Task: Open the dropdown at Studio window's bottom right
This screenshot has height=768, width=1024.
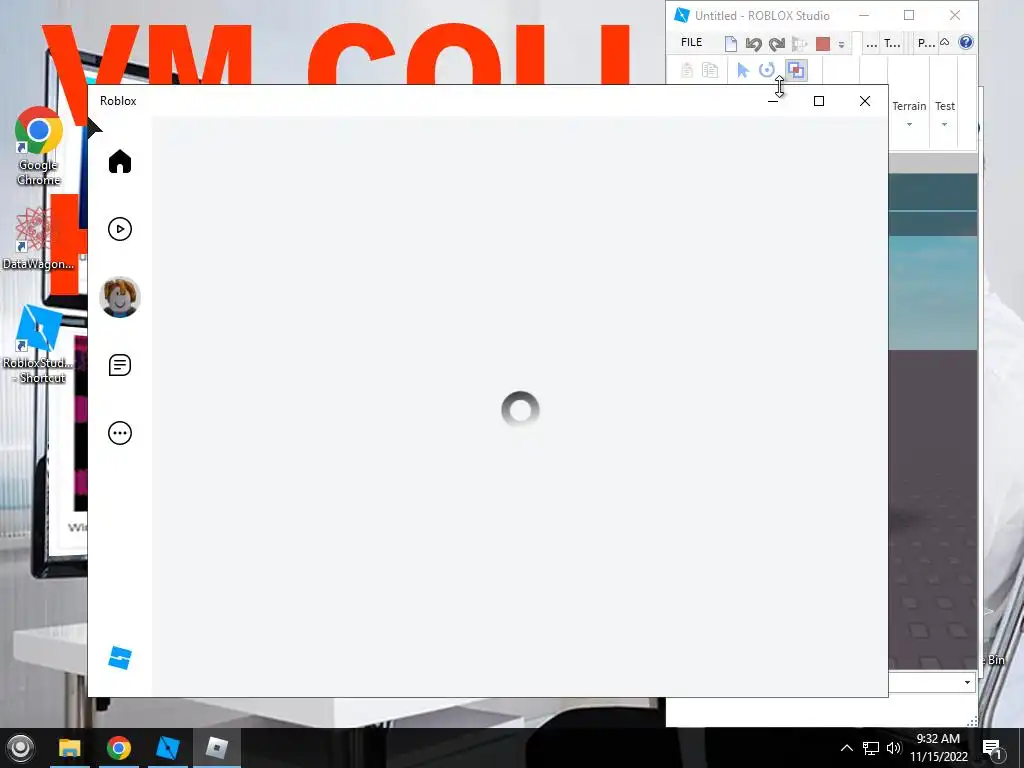Action: [967, 682]
